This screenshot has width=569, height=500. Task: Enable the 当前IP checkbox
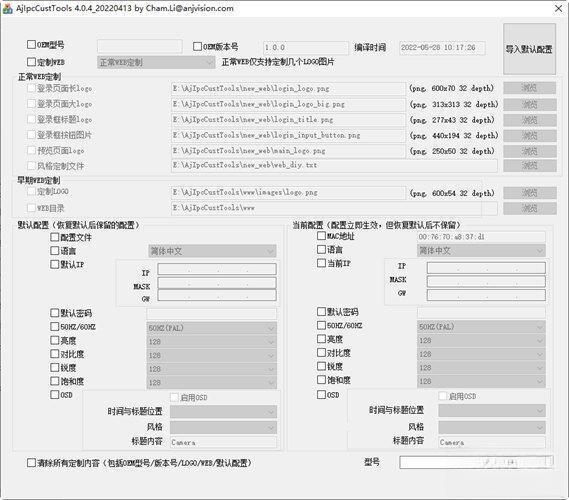(x=321, y=263)
